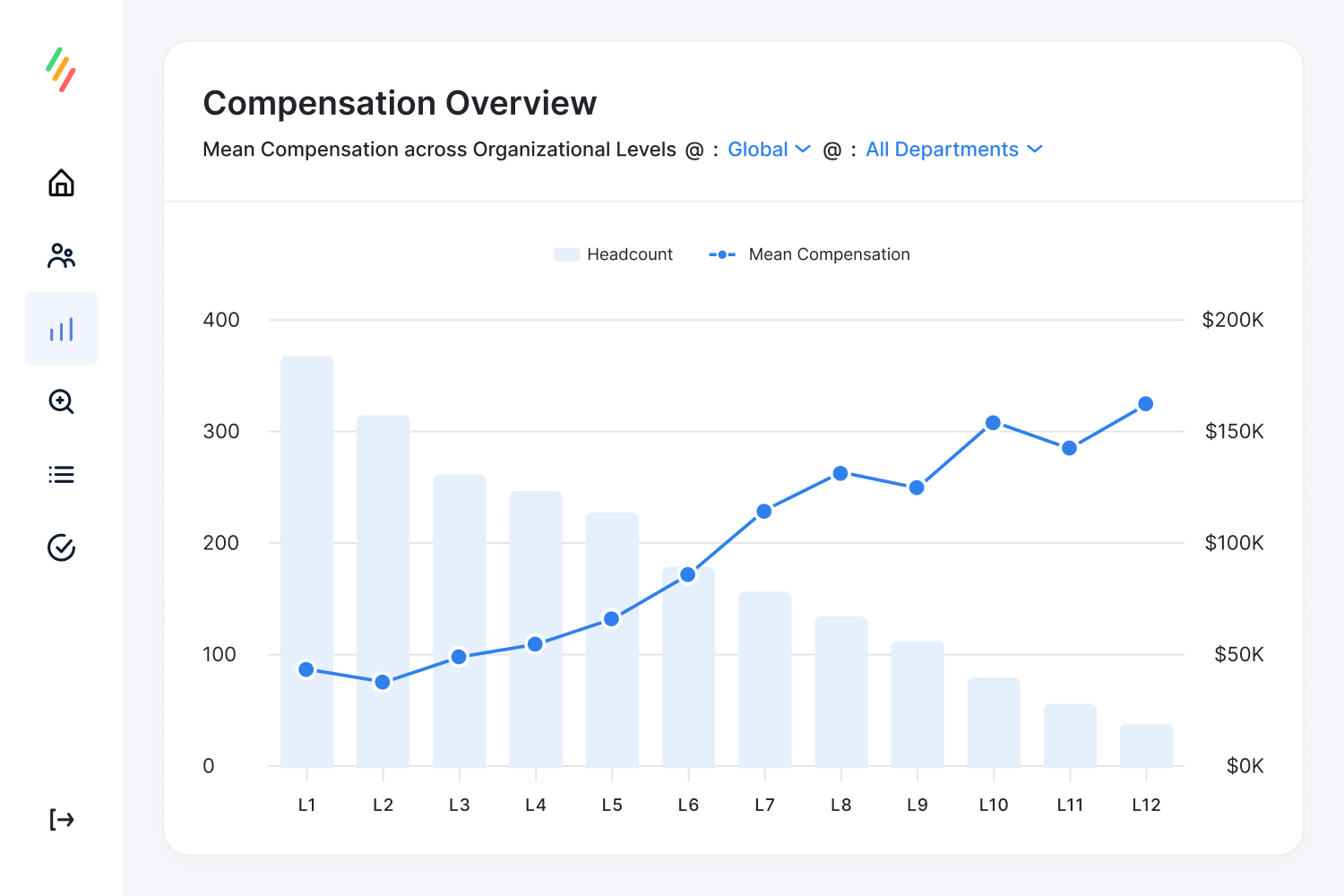Open the Home view from the sidebar
Viewport: 1344px width, 896px height.
point(61,183)
